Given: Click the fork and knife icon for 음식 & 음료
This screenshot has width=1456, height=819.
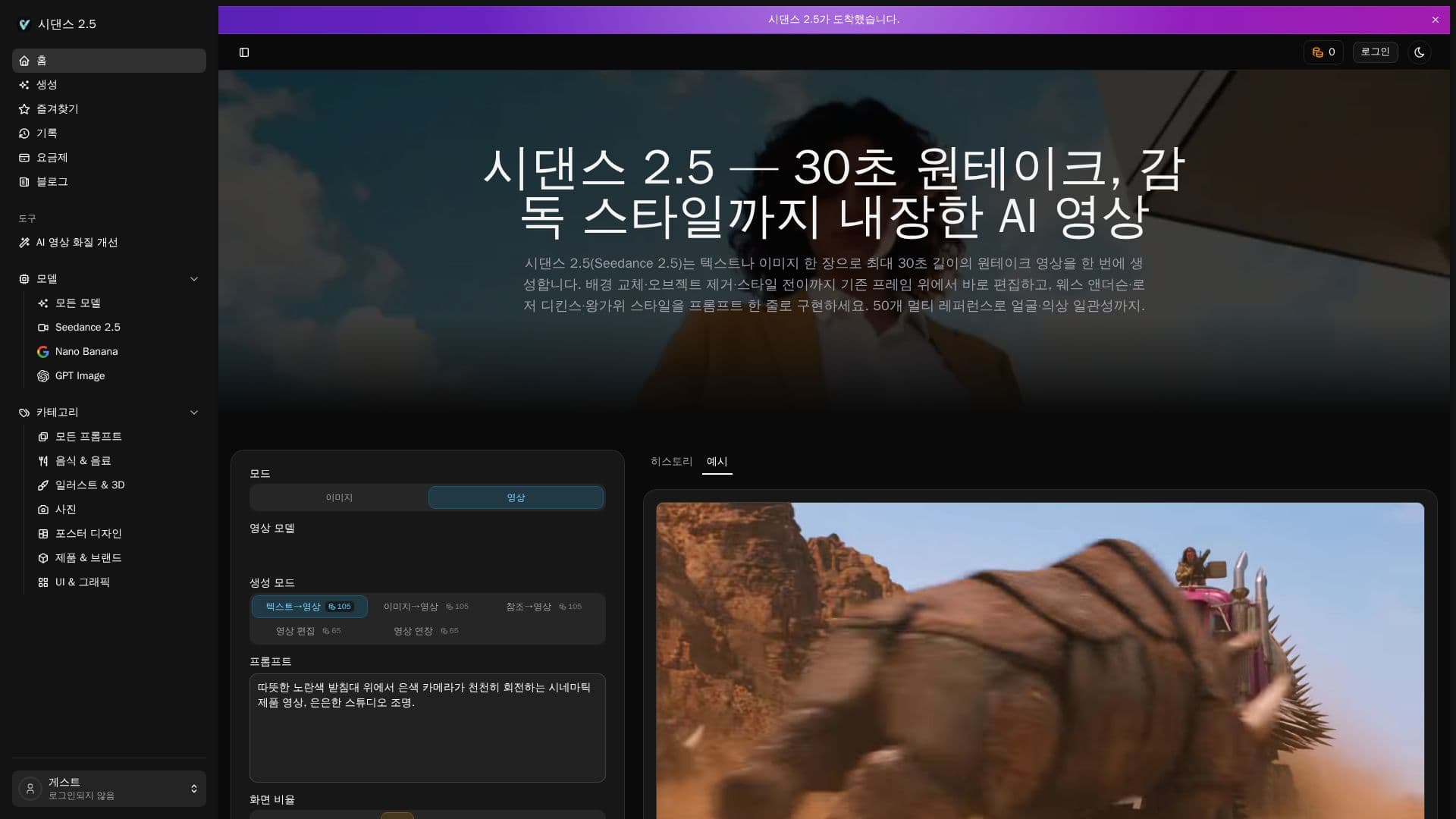Looking at the screenshot, I should tap(43, 461).
